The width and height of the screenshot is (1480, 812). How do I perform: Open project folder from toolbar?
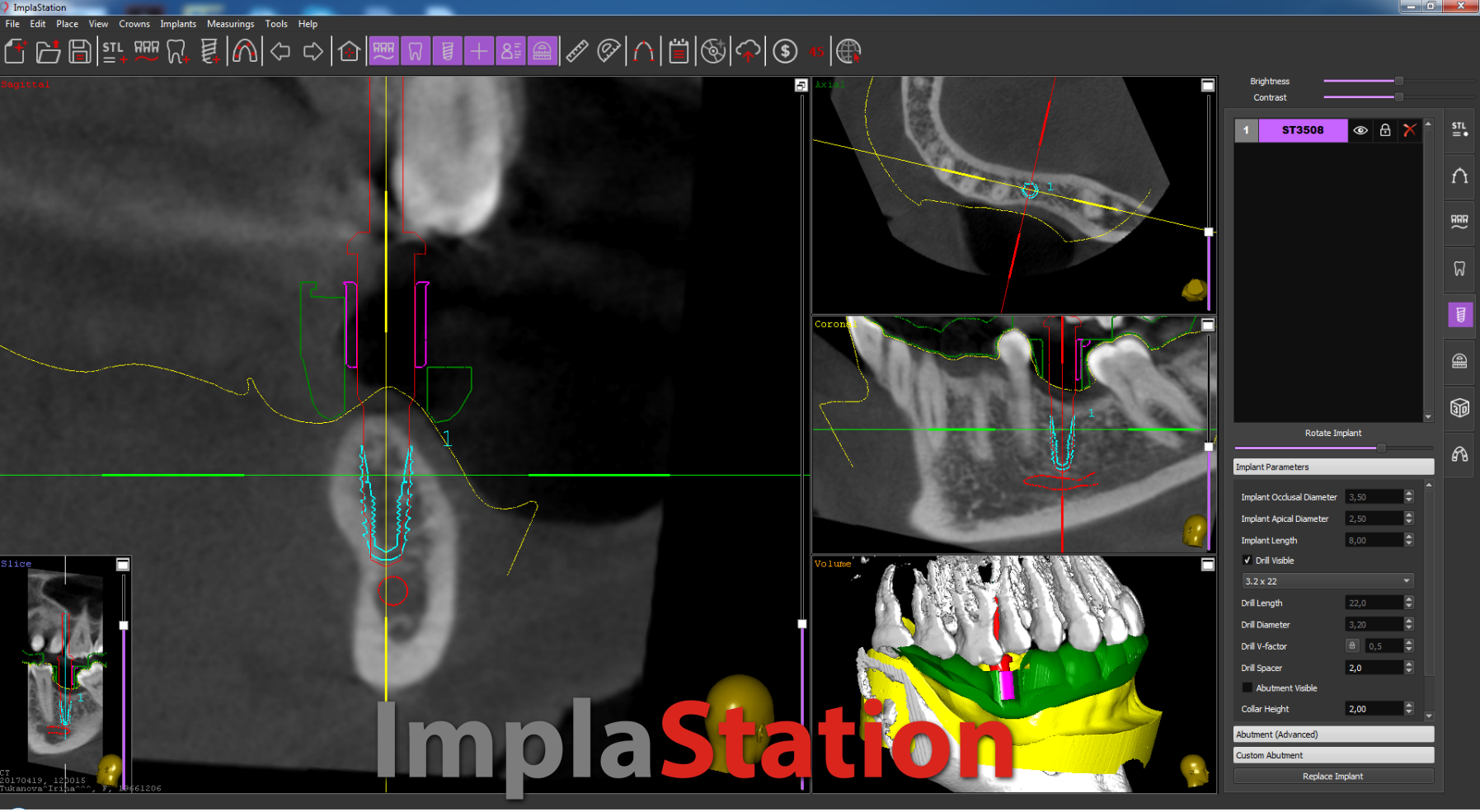click(x=48, y=52)
